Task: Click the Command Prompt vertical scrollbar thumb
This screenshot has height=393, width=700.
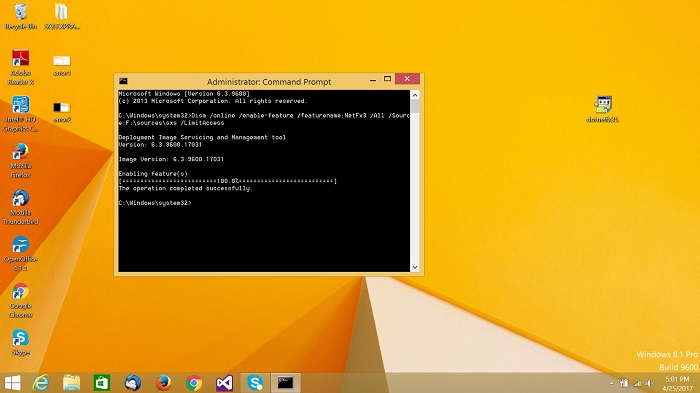Action: [415, 106]
